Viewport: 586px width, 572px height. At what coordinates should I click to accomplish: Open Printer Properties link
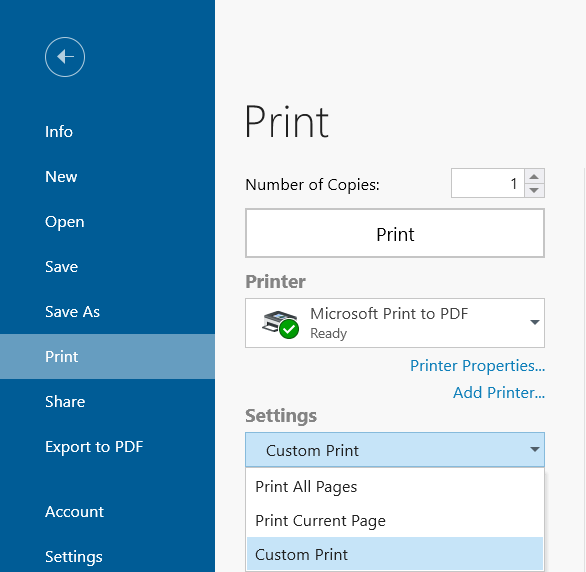477,366
